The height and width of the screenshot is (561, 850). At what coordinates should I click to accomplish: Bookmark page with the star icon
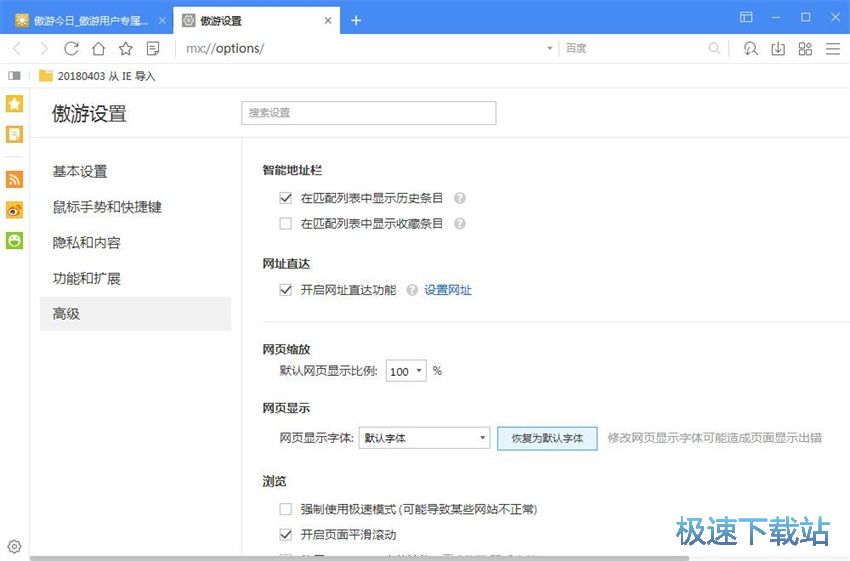click(126, 49)
